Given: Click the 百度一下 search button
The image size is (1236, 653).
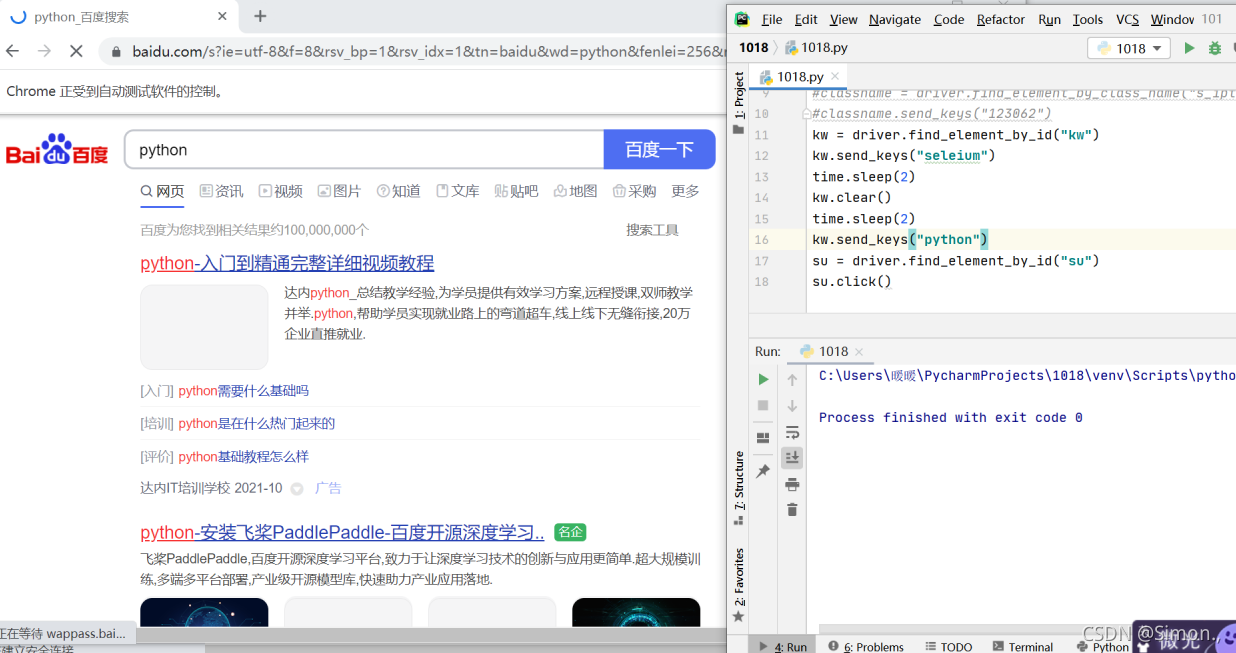Looking at the screenshot, I should [659, 149].
